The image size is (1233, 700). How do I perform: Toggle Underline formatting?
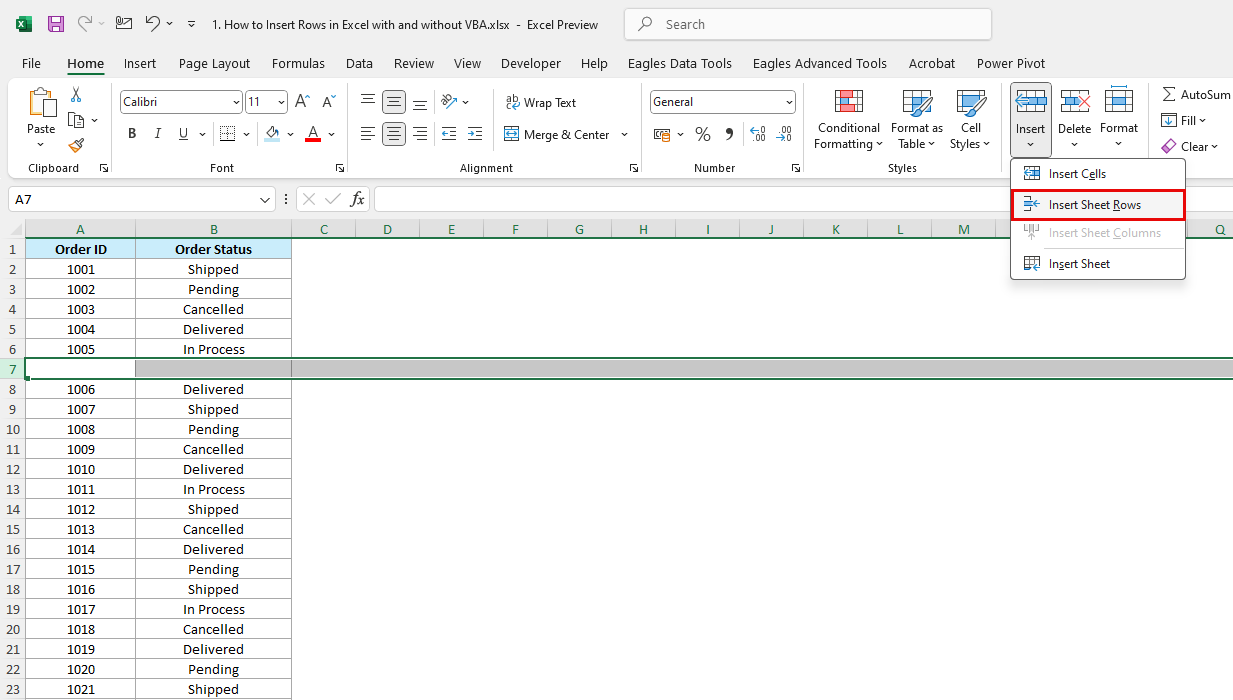183,134
